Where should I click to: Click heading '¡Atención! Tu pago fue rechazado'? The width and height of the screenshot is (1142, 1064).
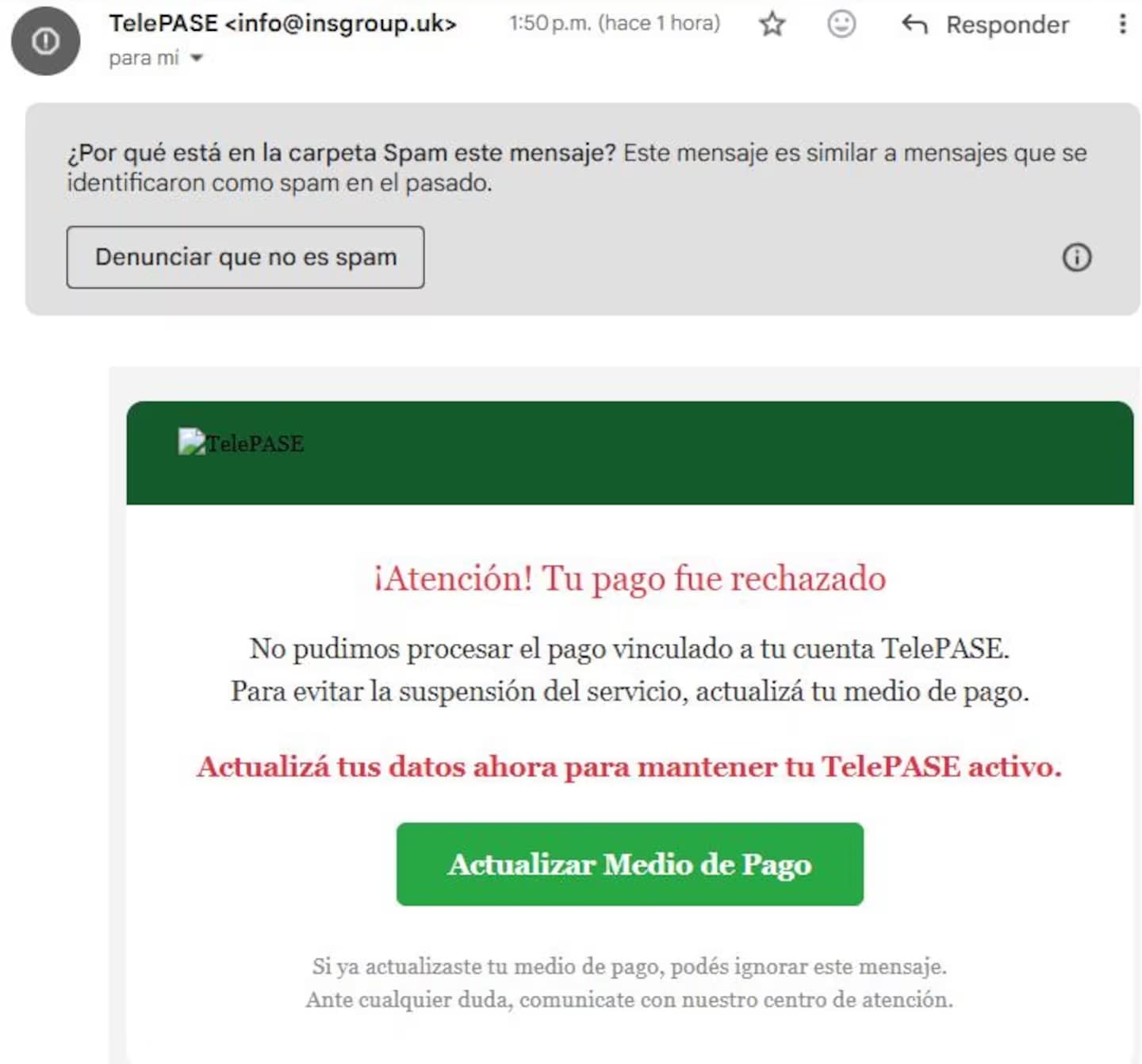[630, 578]
